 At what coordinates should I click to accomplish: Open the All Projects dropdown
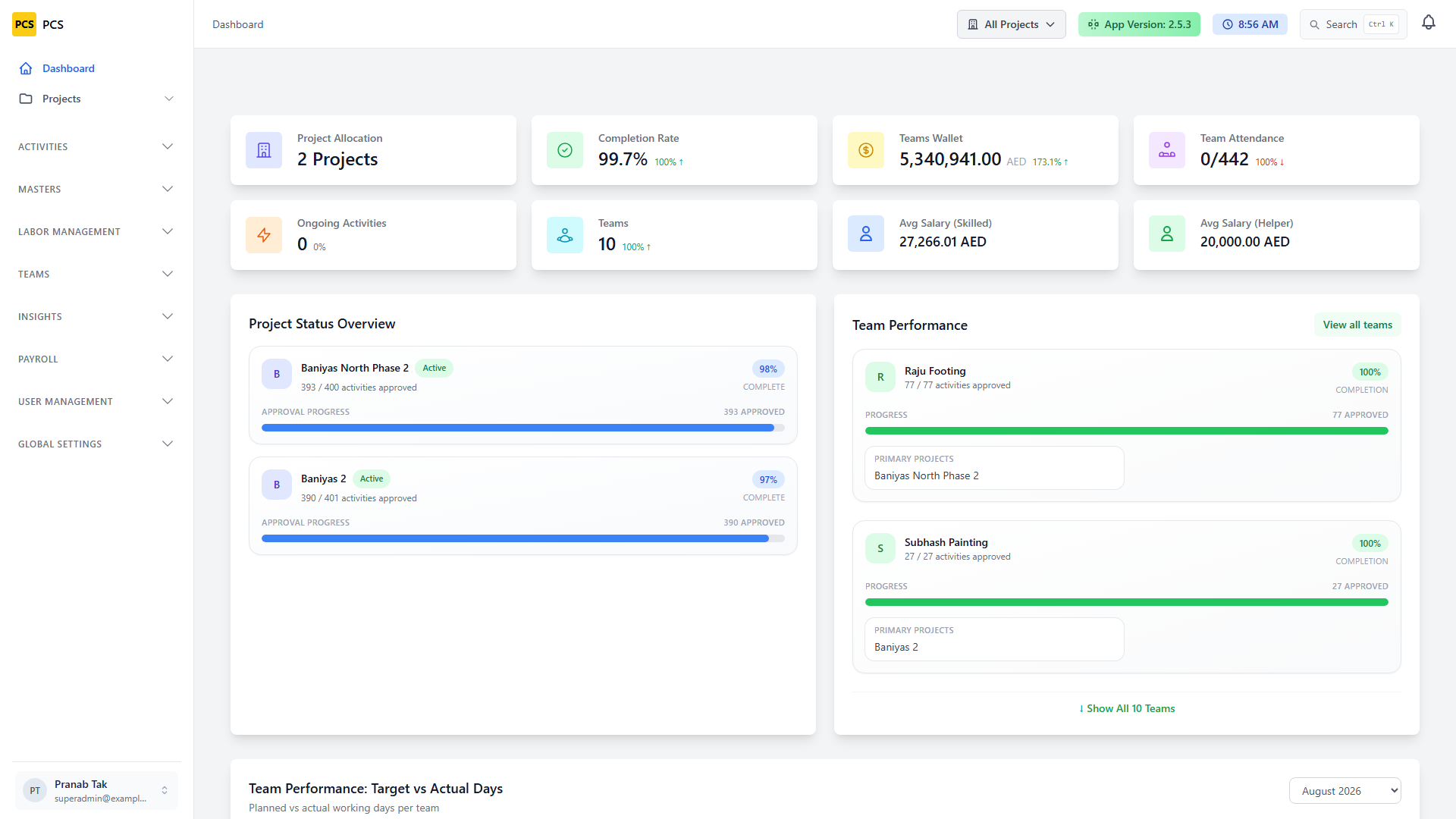(1011, 24)
